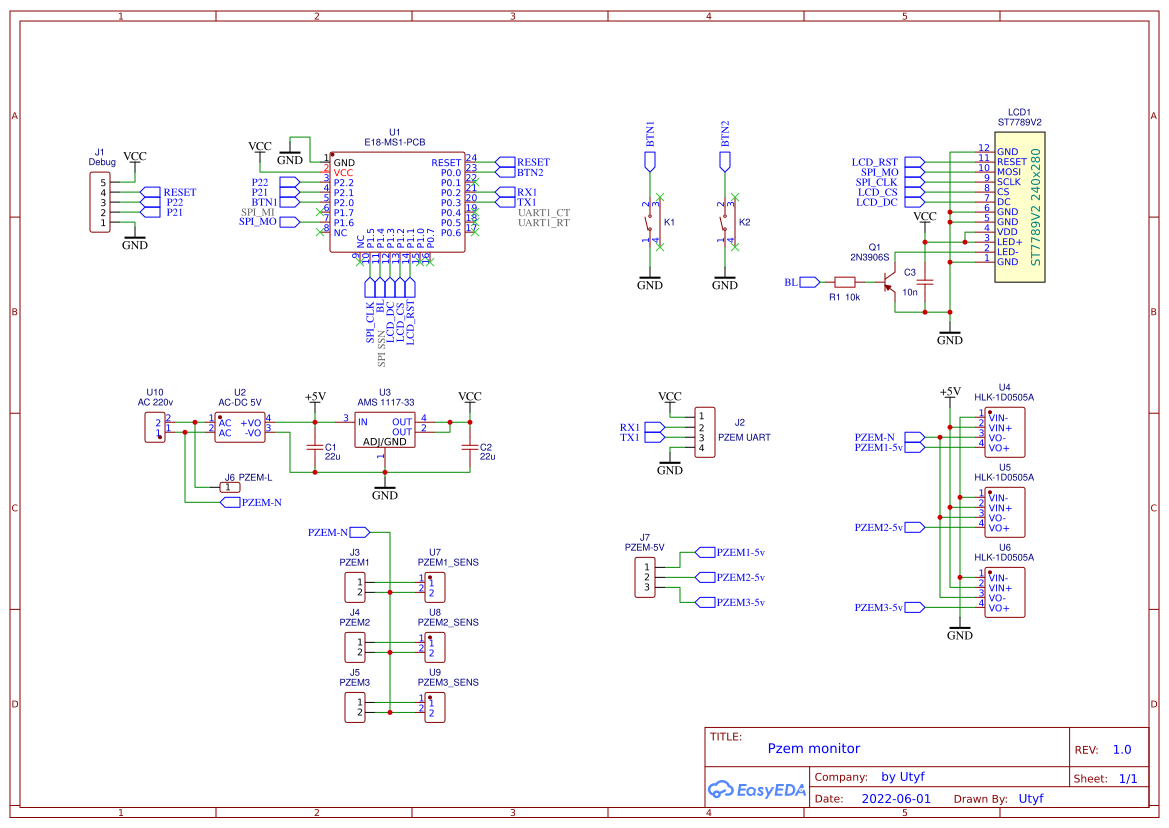Click the Pzem monitor title text

[x=812, y=748]
